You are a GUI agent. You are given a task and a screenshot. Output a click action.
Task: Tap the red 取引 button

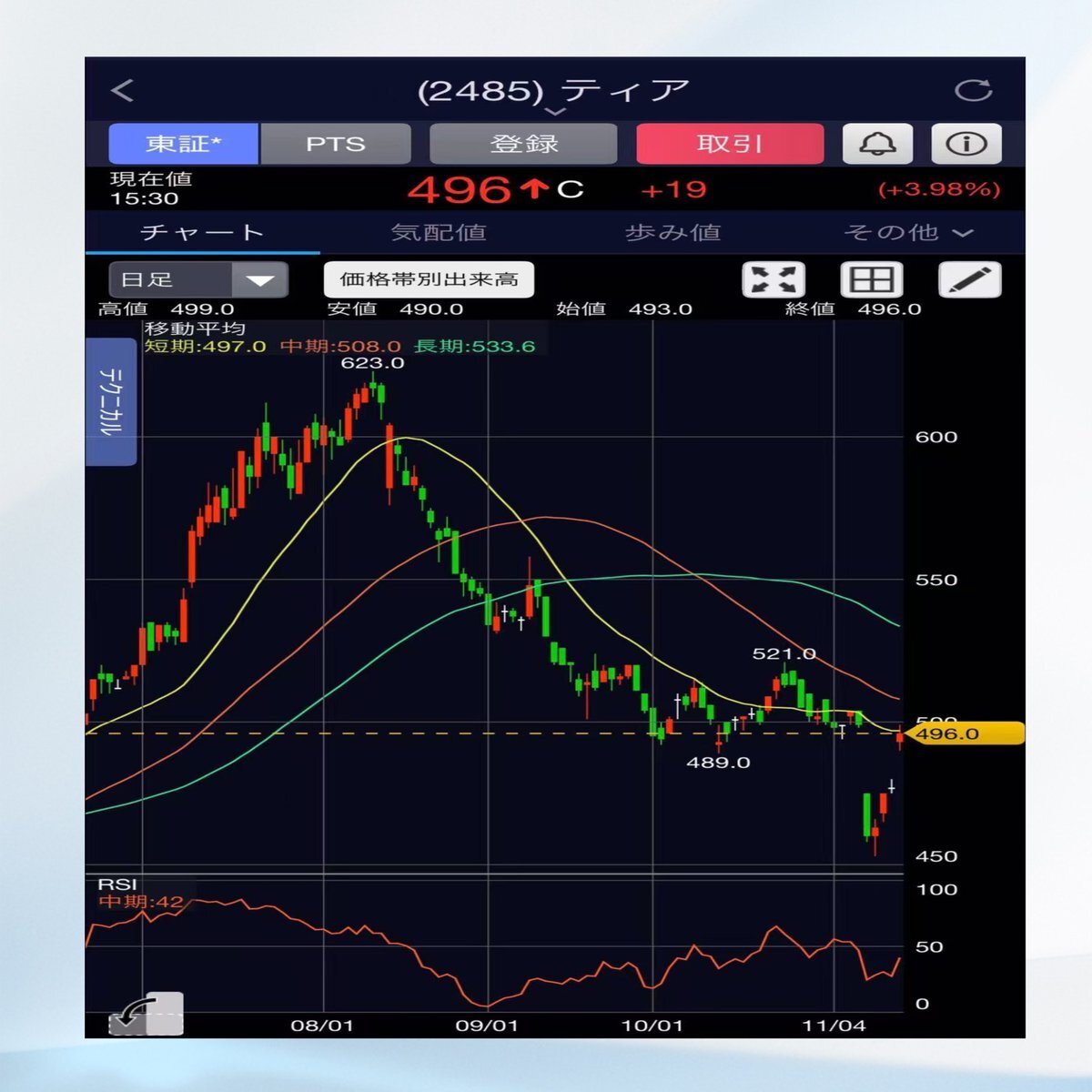click(x=730, y=144)
